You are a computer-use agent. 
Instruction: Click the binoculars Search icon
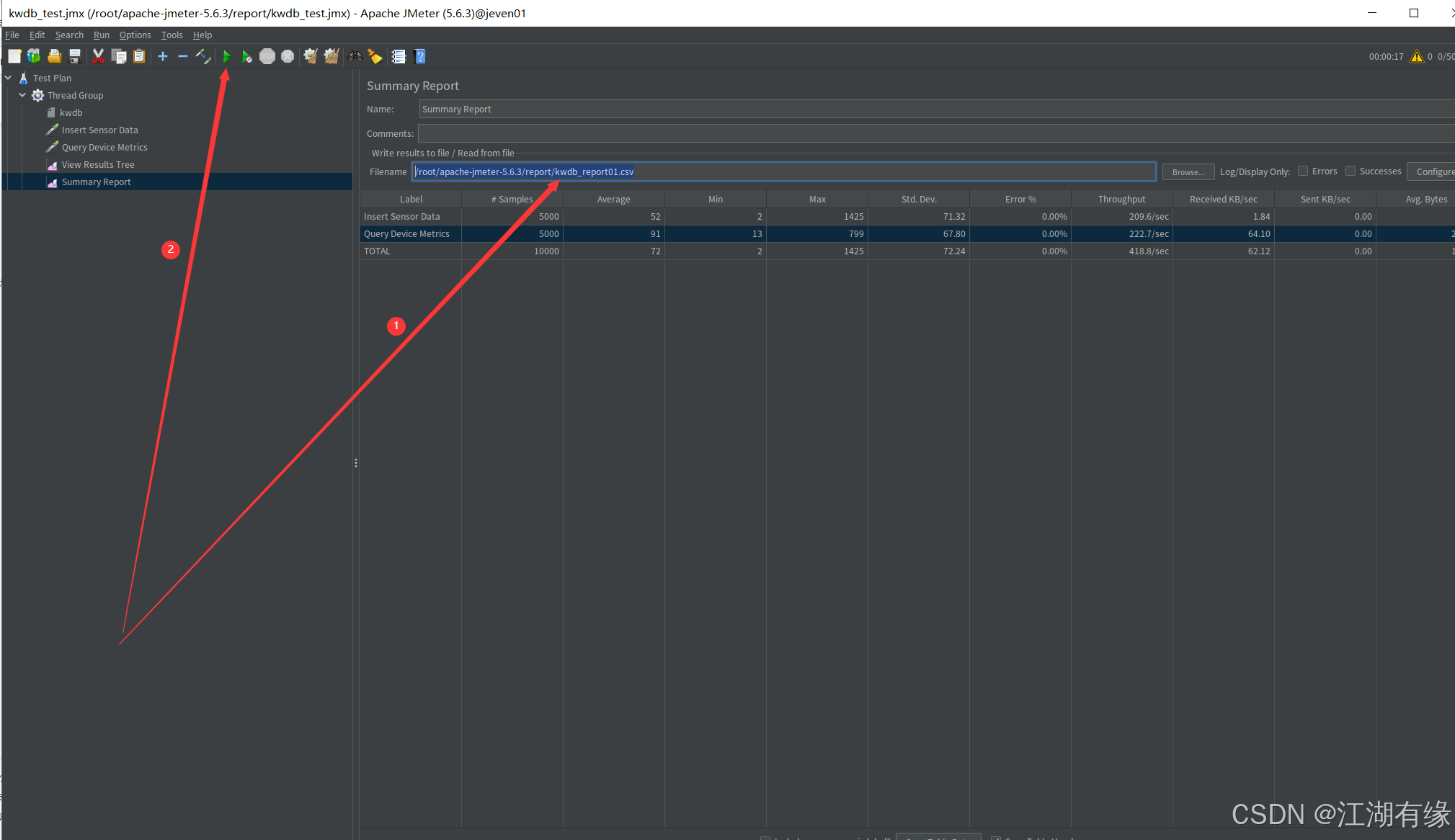pyautogui.click(x=355, y=56)
